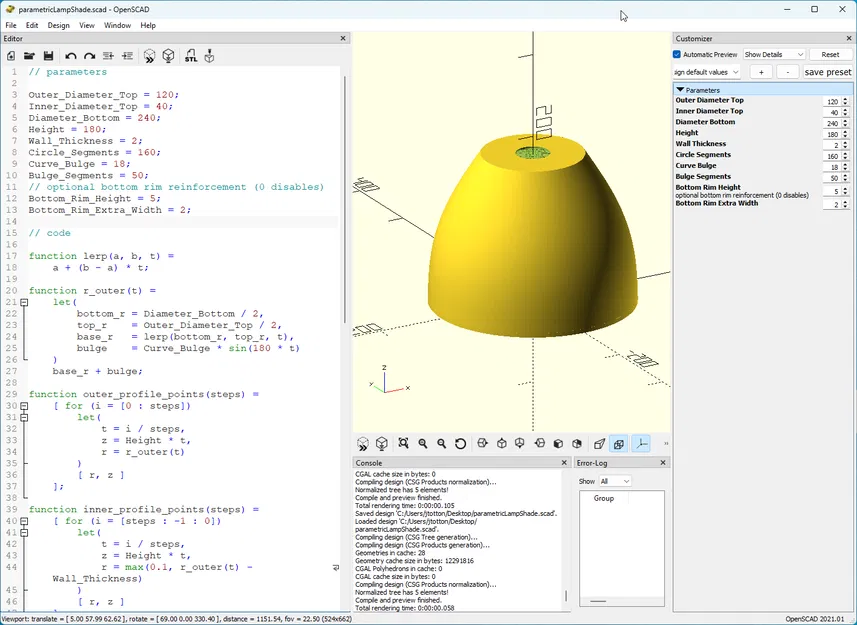Image resolution: width=857 pixels, height=625 pixels.
Task: Render the design with the render icon
Action: click(x=168, y=56)
